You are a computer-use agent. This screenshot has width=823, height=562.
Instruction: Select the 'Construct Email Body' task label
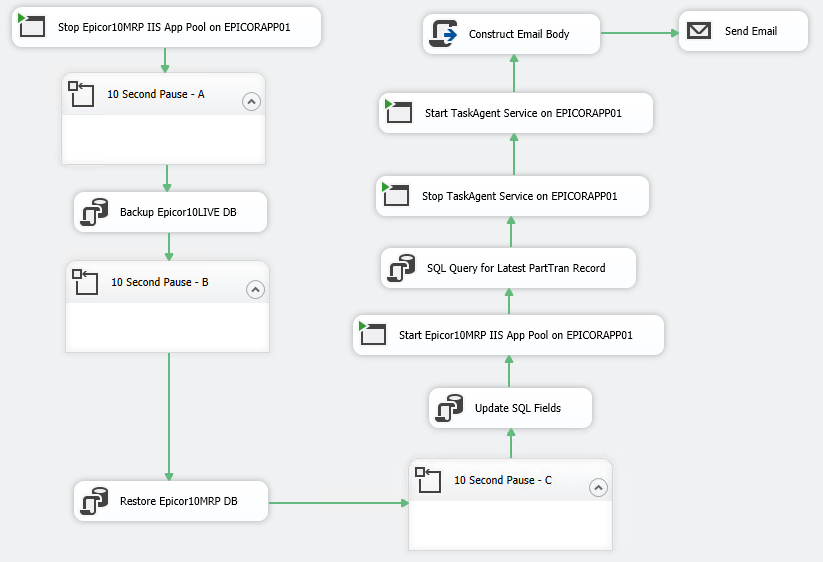(519, 34)
